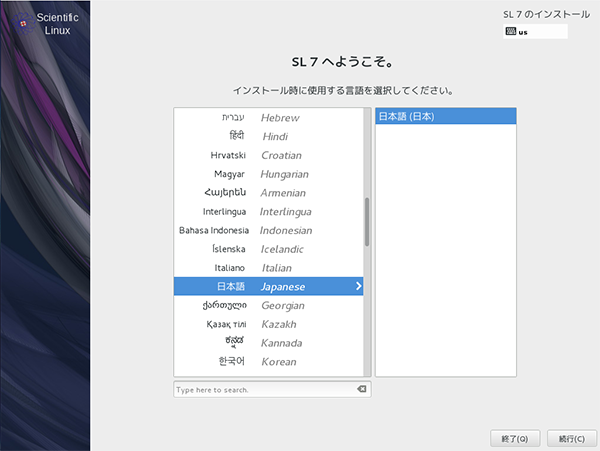Choose Croatian (Hrvatski) language row
600x451 pixels.
point(269,155)
